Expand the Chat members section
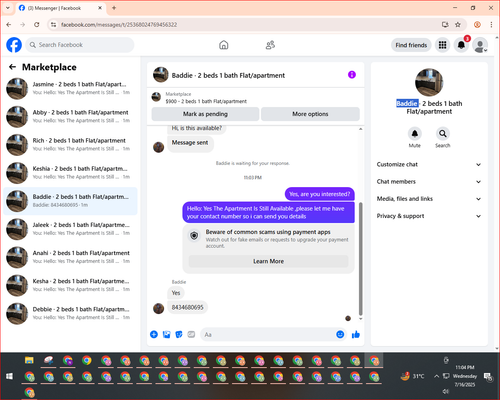The image size is (500, 400). pyautogui.click(x=429, y=182)
